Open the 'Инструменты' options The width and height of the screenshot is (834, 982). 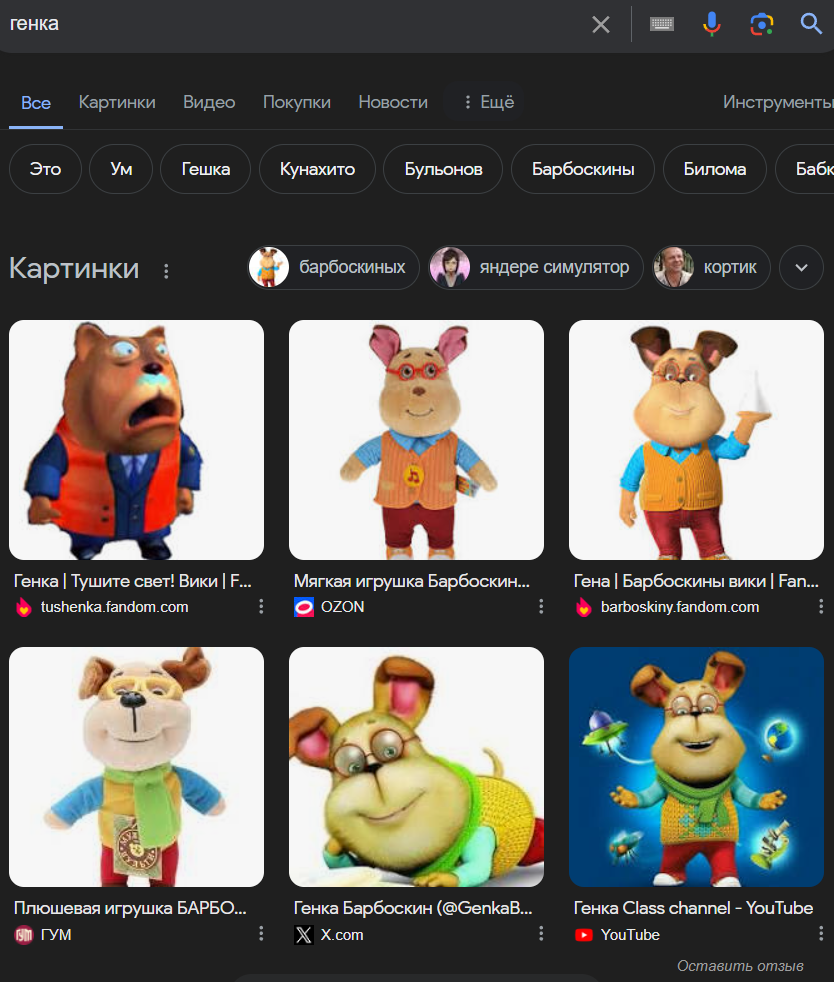[778, 102]
